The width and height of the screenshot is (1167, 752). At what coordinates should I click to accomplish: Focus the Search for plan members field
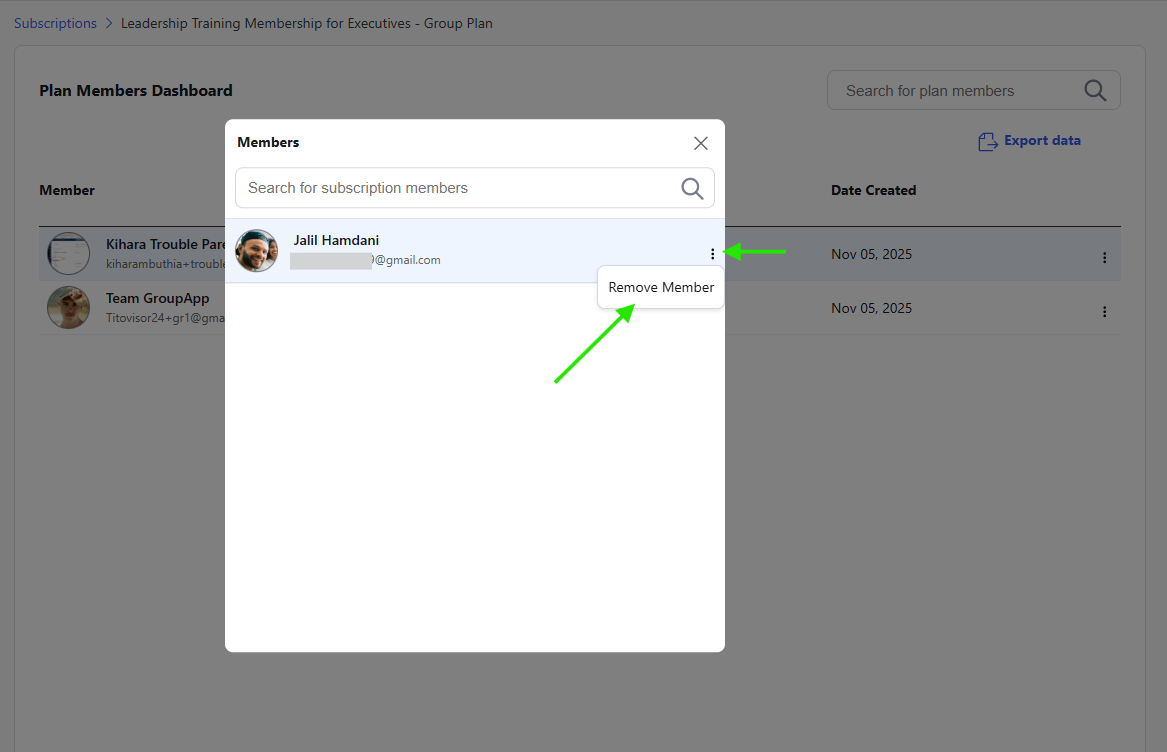973,90
